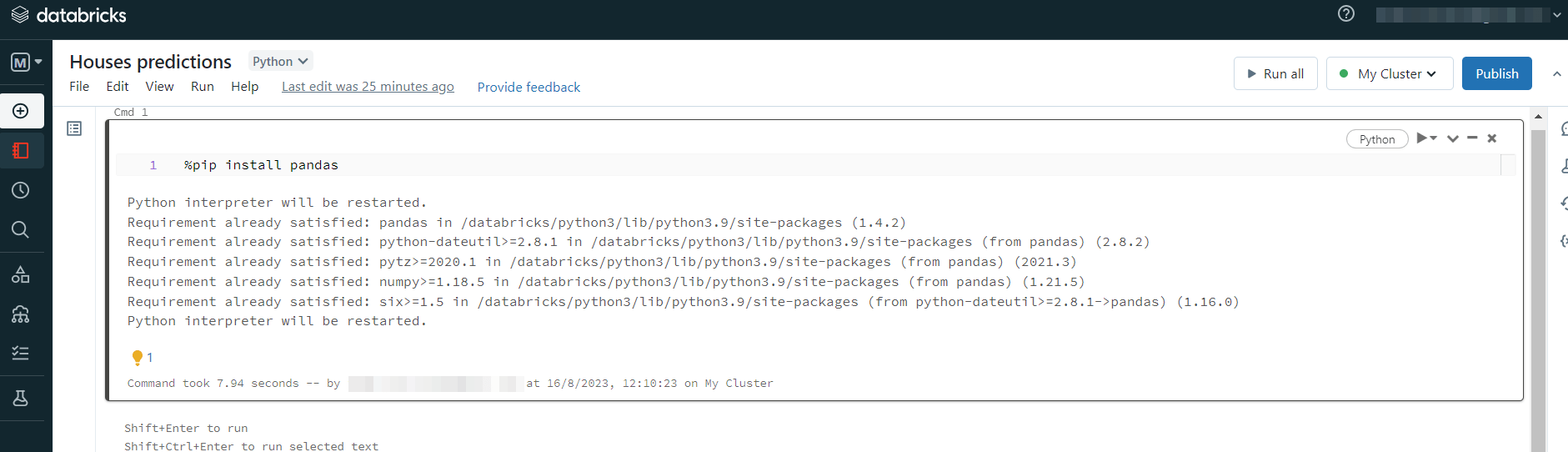Click the Publish button
This screenshot has height=452, width=1568.
coord(1496,73)
